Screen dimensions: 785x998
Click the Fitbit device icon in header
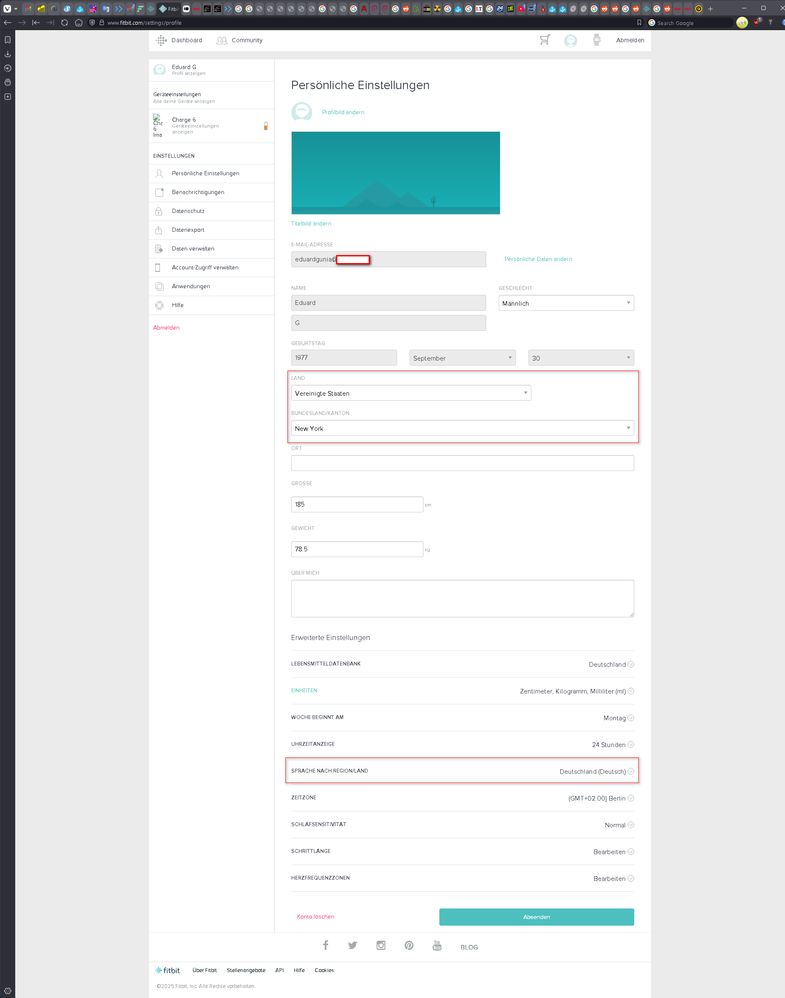coord(596,40)
